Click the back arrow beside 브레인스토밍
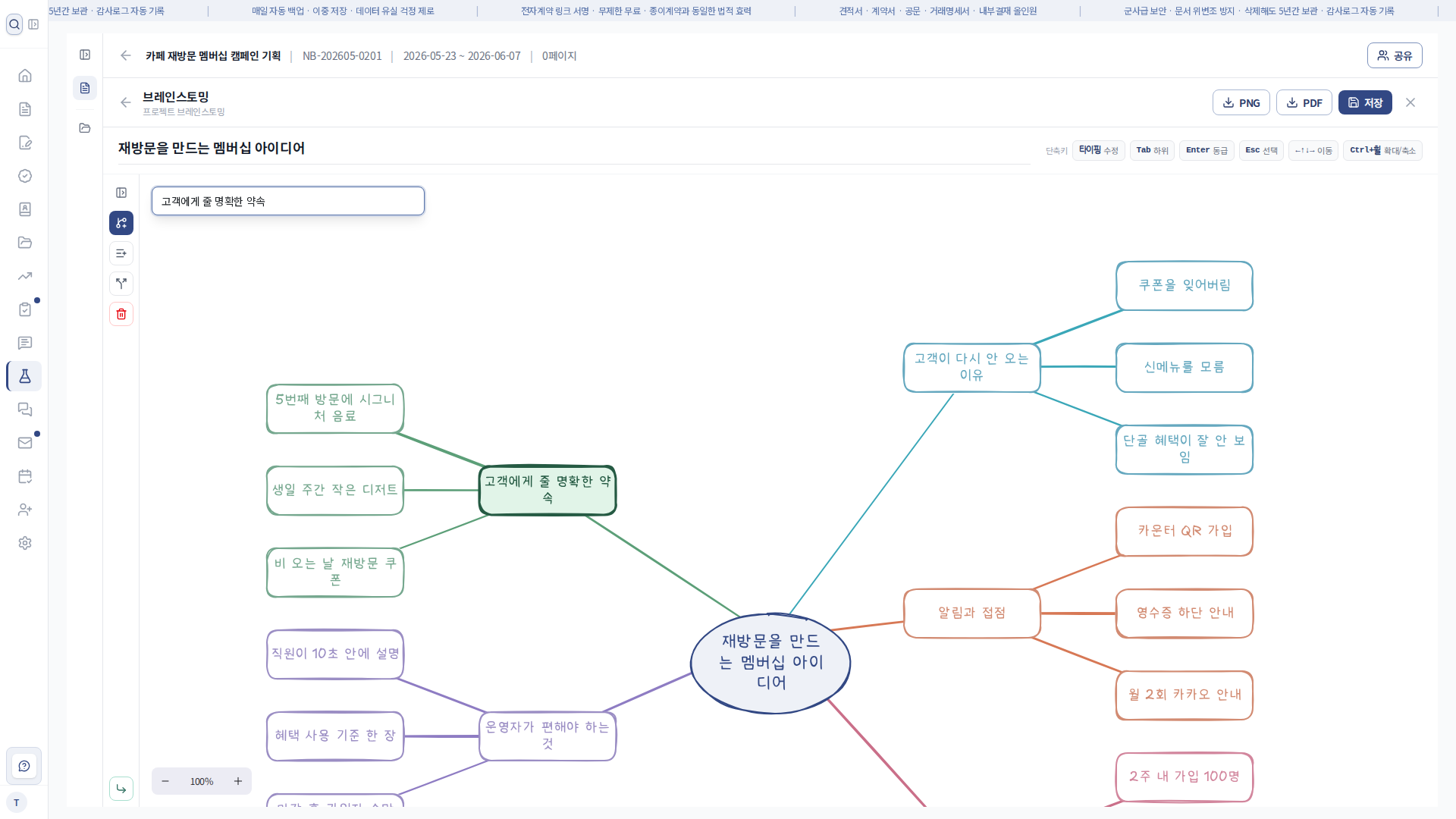 [x=126, y=102]
